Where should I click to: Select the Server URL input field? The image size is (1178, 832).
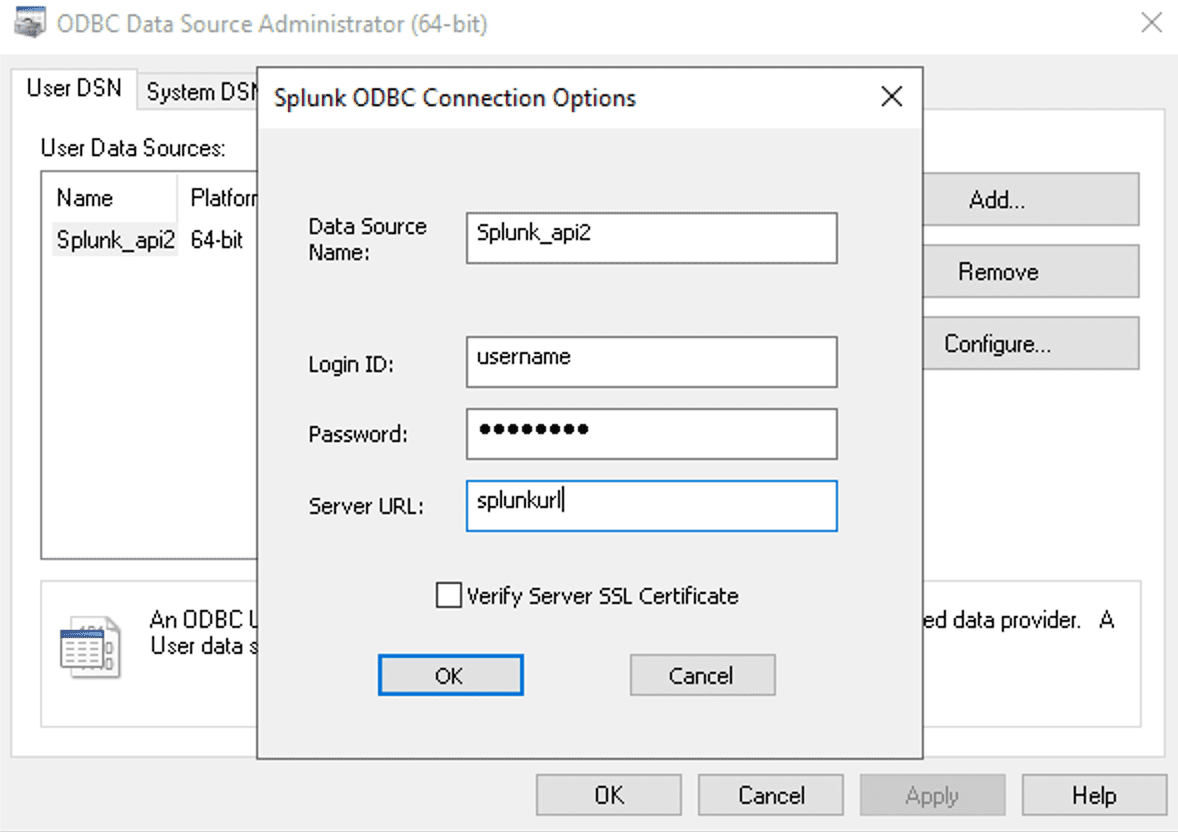point(651,507)
